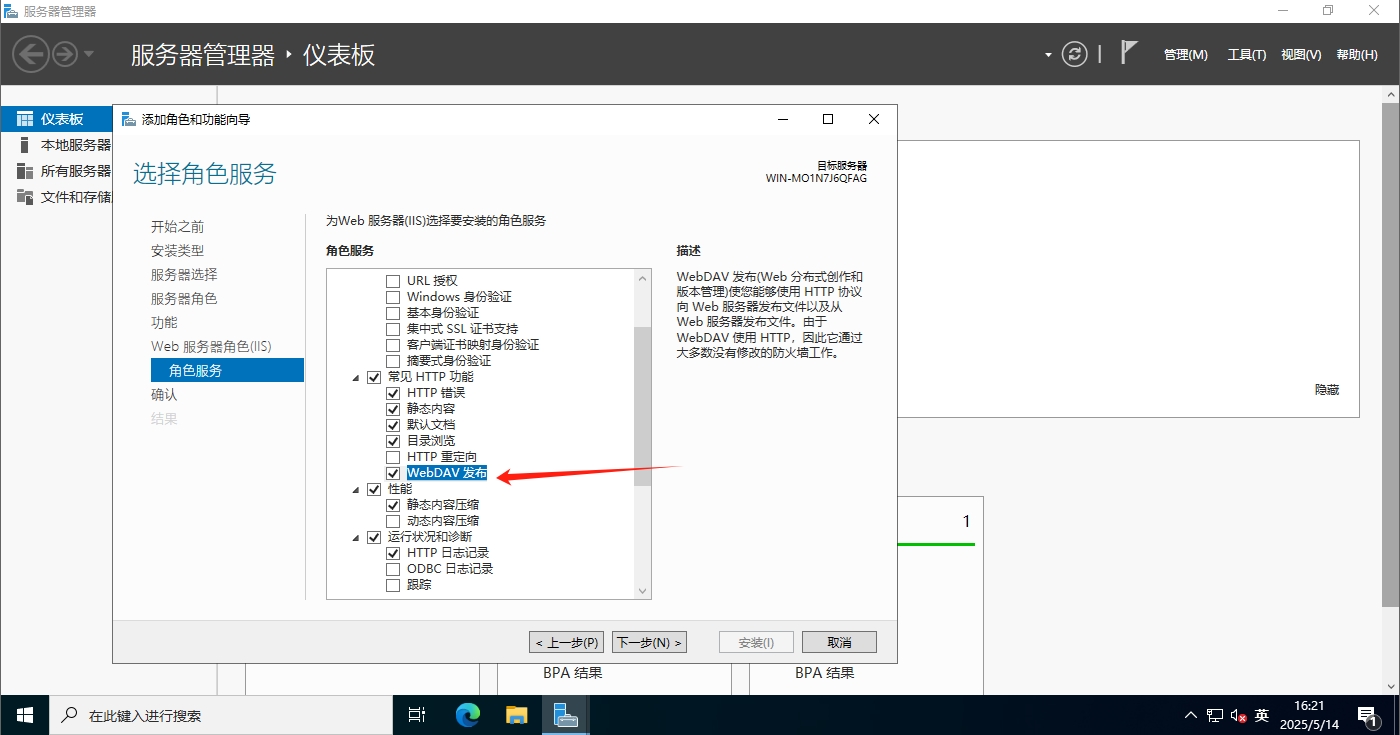
Task: Open the 工具(T) menu
Action: pyautogui.click(x=1246, y=55)
